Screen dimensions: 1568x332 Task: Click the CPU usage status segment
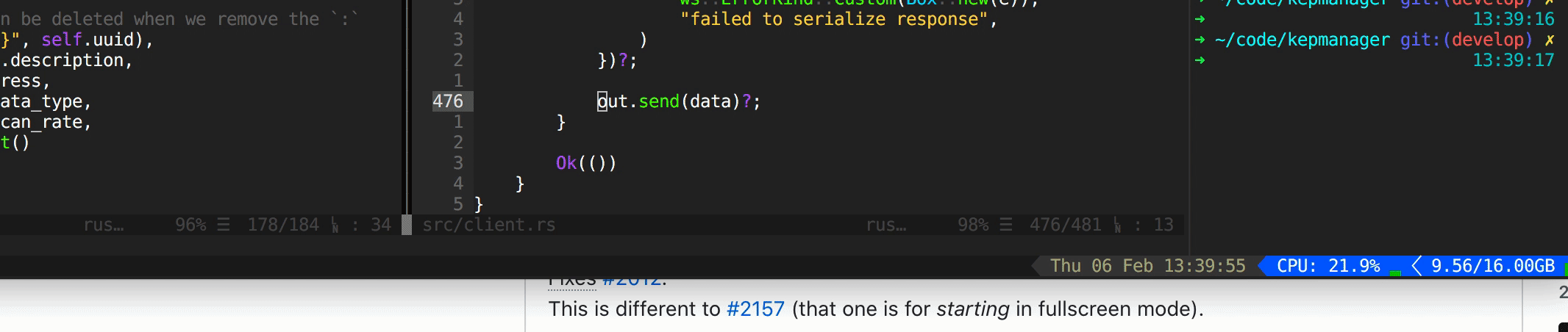point(1328,266)
